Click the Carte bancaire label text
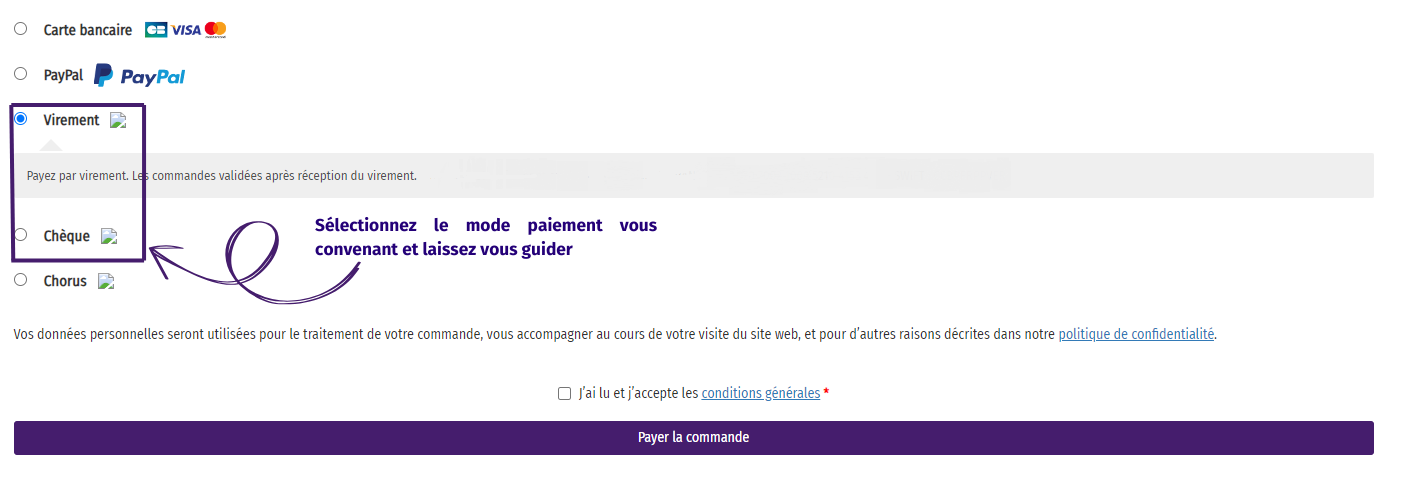The width and height of the screenshot is (1405, 493). pos(88,30)
